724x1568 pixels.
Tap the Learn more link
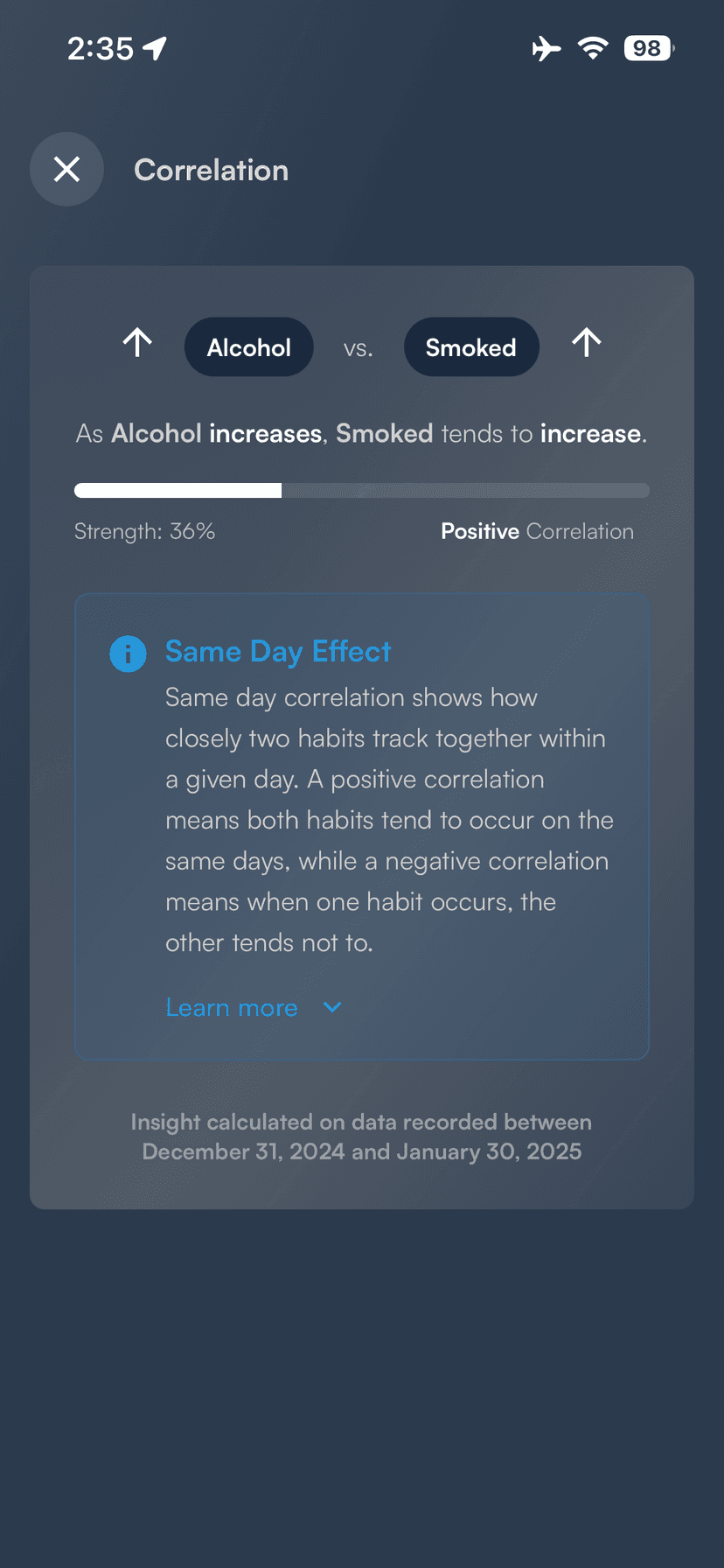231,1007
